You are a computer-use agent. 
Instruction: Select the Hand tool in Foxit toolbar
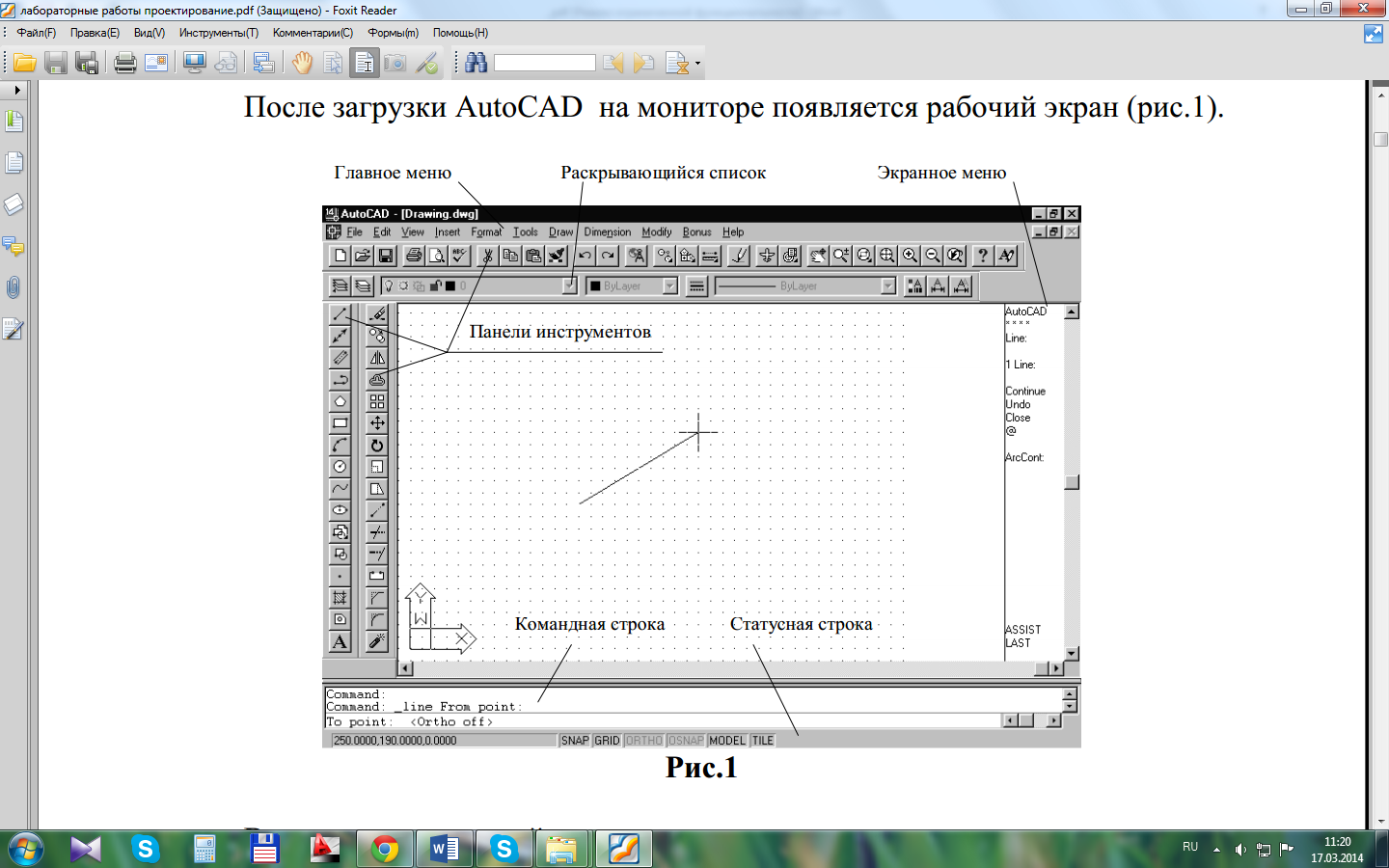tap(302, 64)
